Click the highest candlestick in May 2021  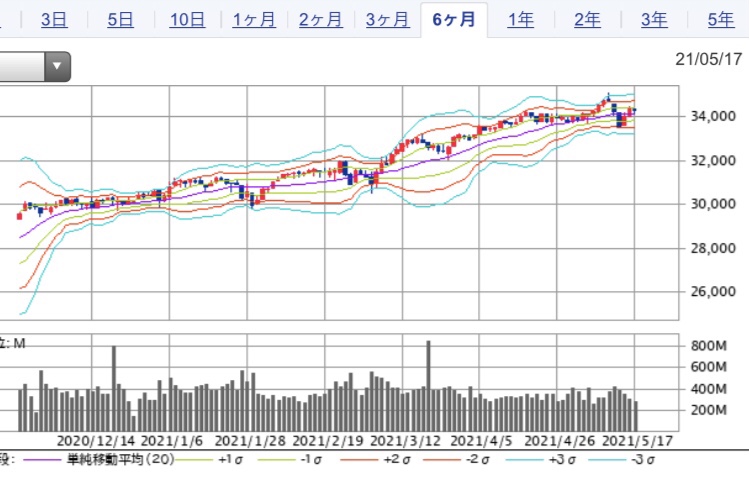click(x=608, y=97)
